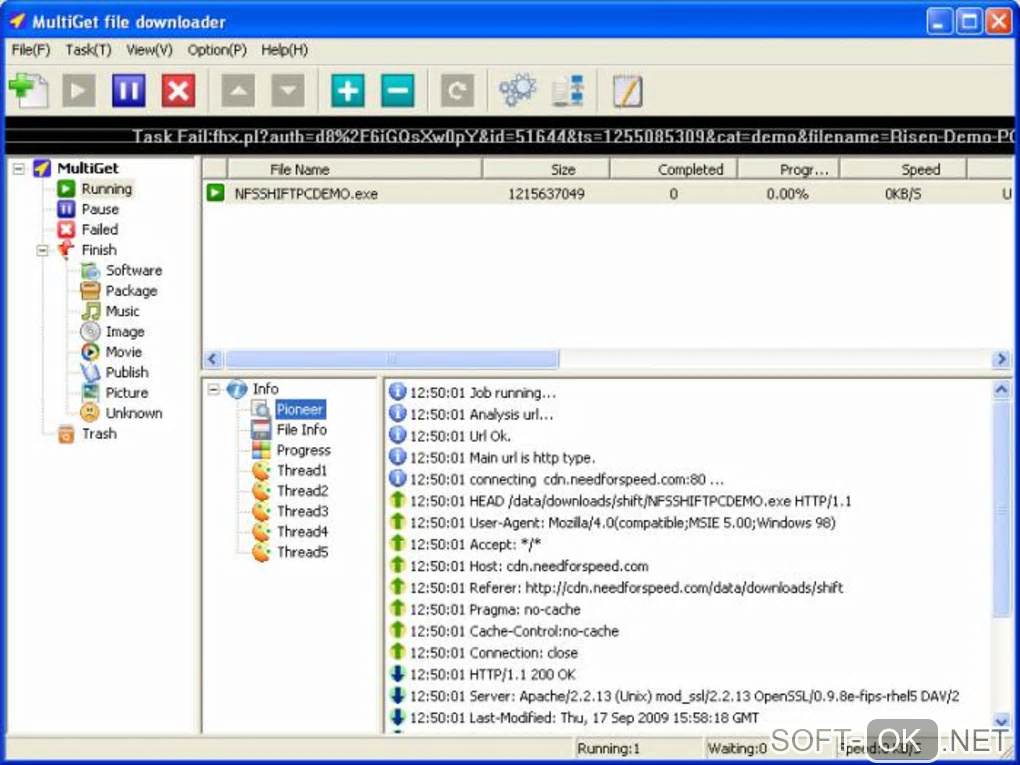Click the task list scroll right arrow
The image size is (1020, 765).
tap(1001, 358)
